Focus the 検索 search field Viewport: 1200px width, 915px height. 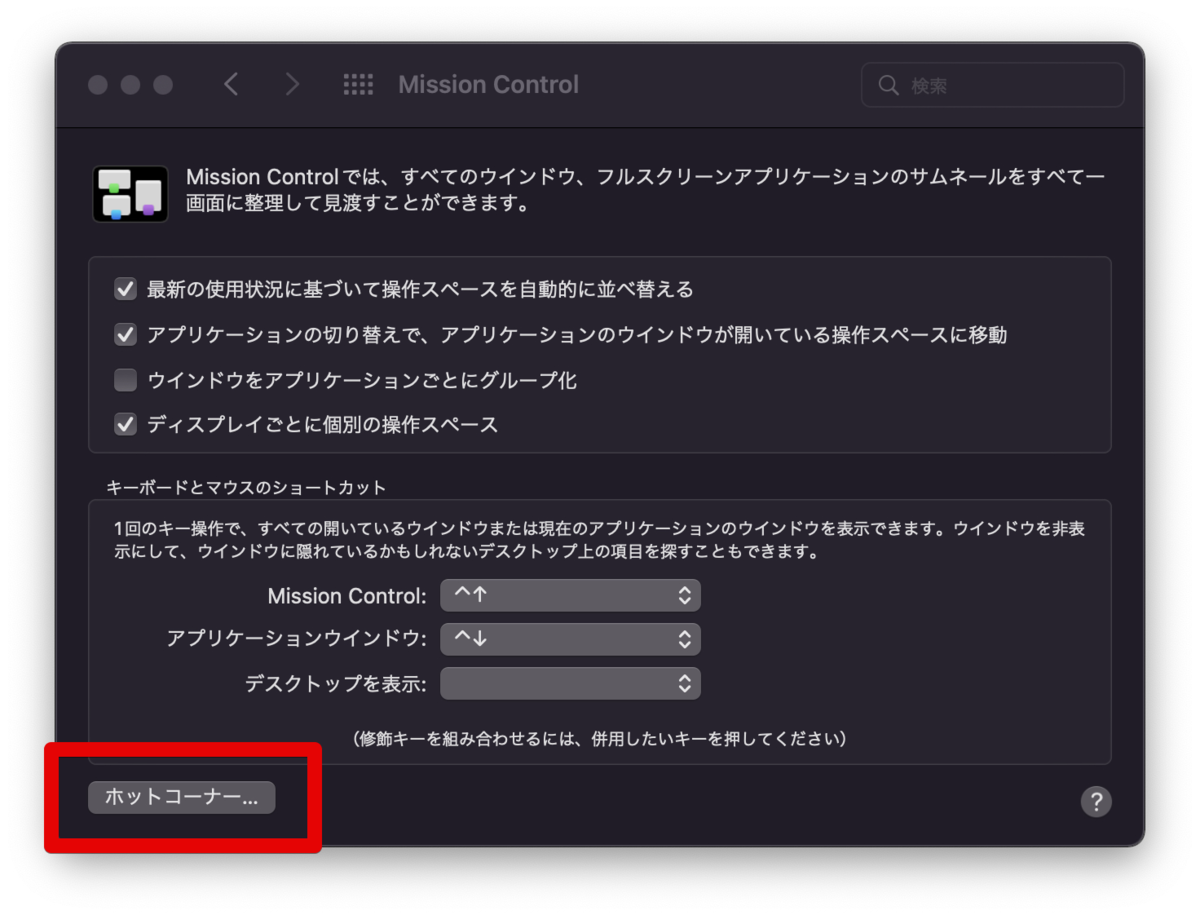tap(993, 85)
